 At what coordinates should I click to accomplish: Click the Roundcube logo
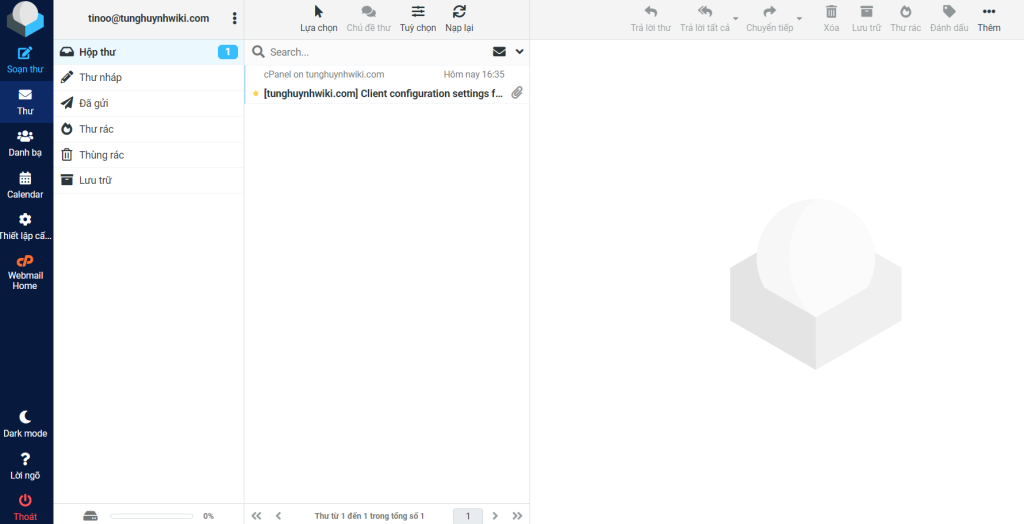(25, 18)
